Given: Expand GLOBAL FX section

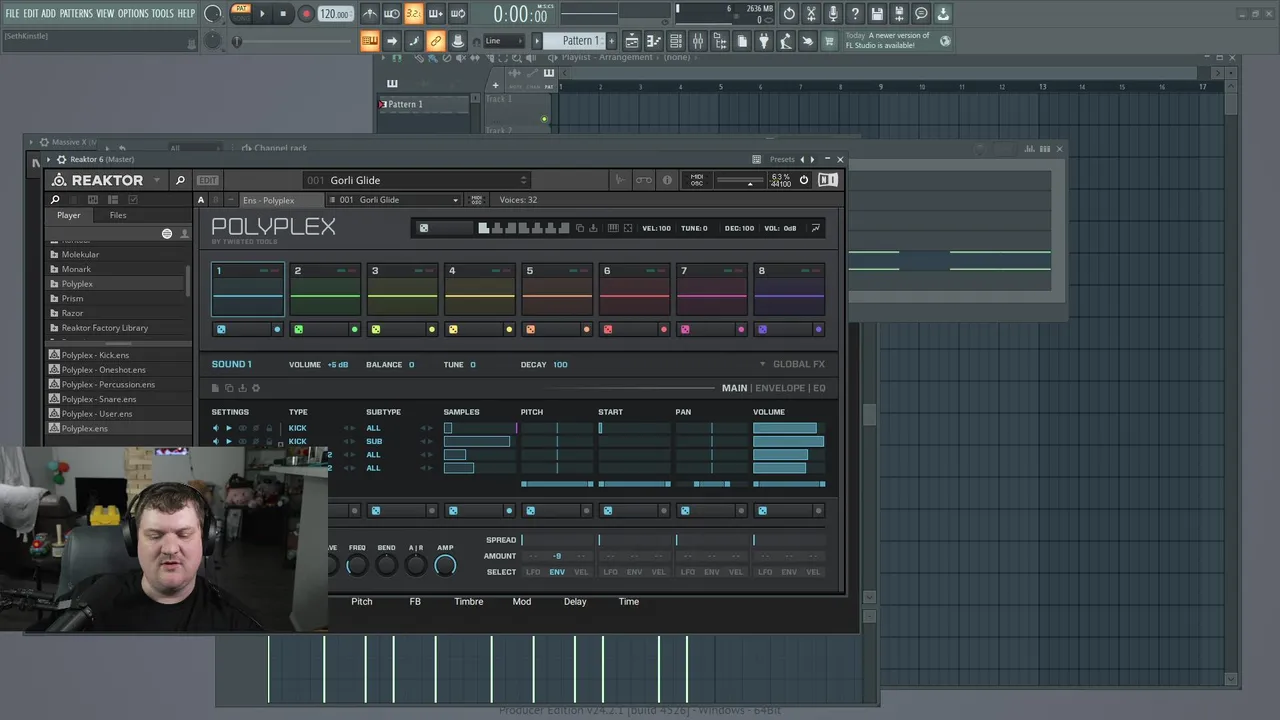Looking at the screenshot, I should pyautogui.click(x=792, y=364).
